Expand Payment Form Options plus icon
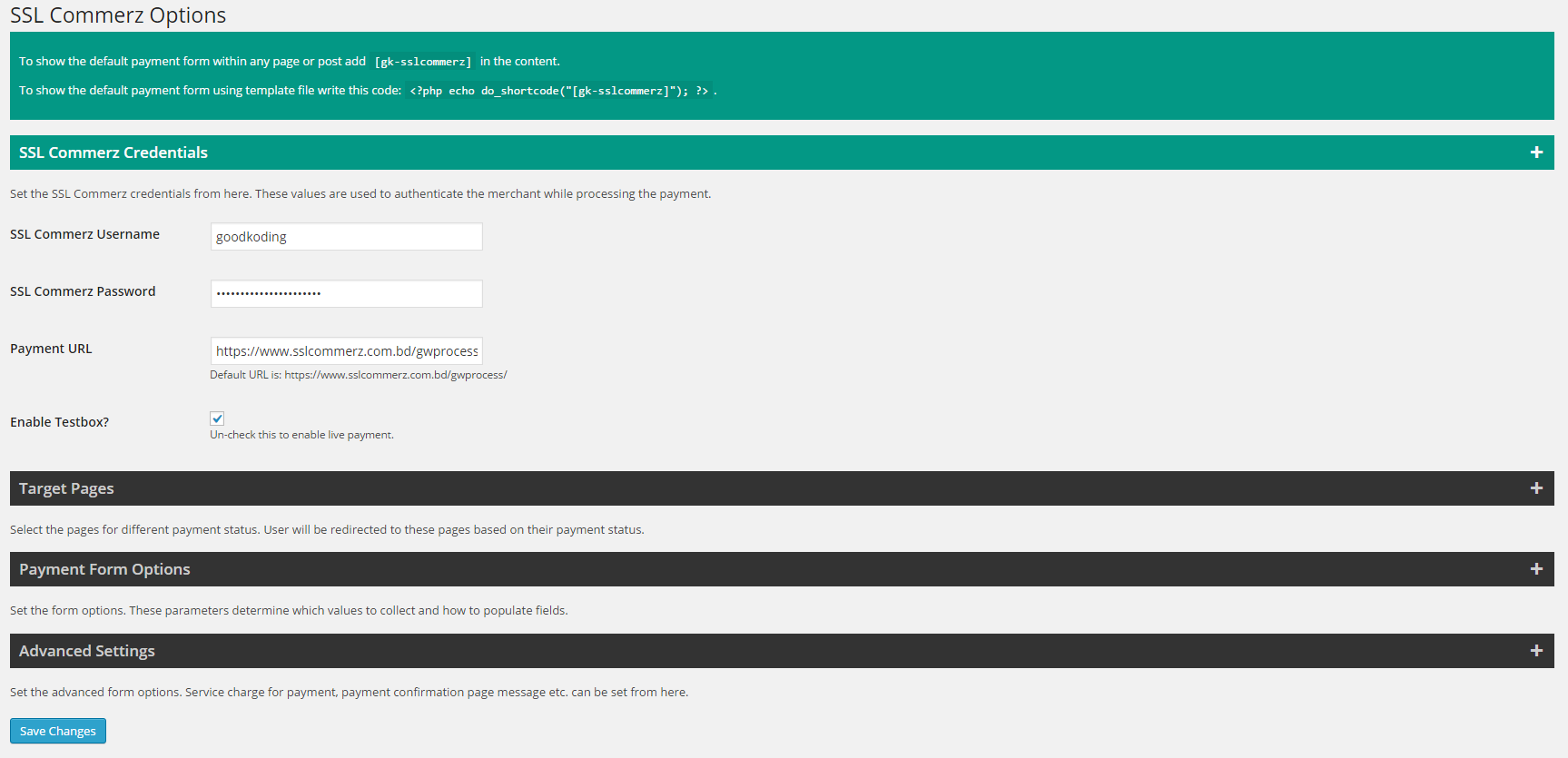The width and height of the screenshot is (1568, 758). 1536,569
